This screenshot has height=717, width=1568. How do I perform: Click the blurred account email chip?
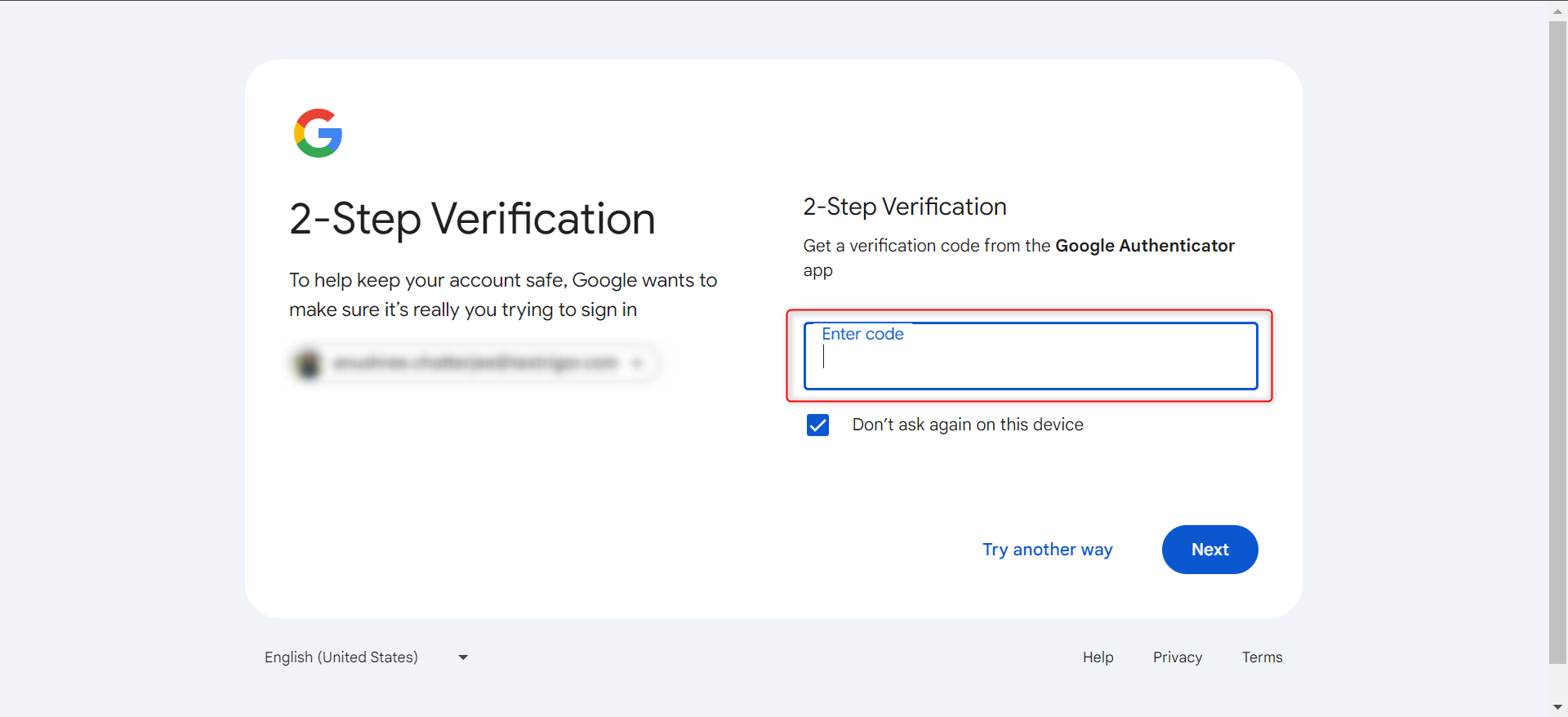(x=474, y=363)
